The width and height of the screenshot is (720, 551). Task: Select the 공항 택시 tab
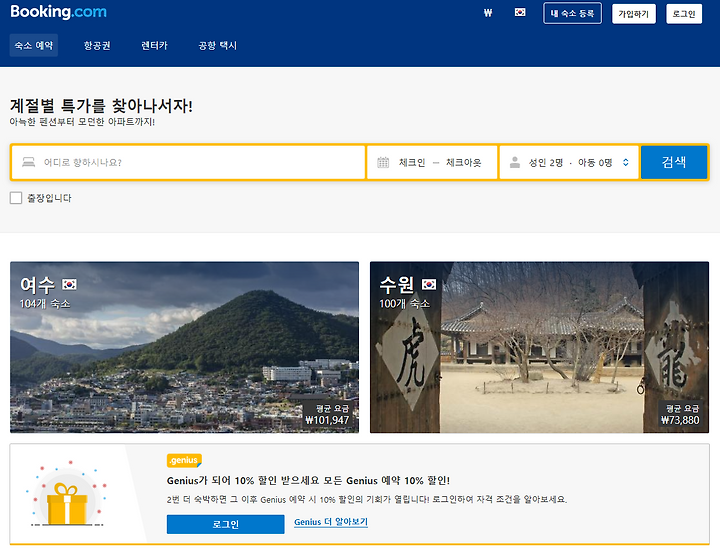pos(217,45)
